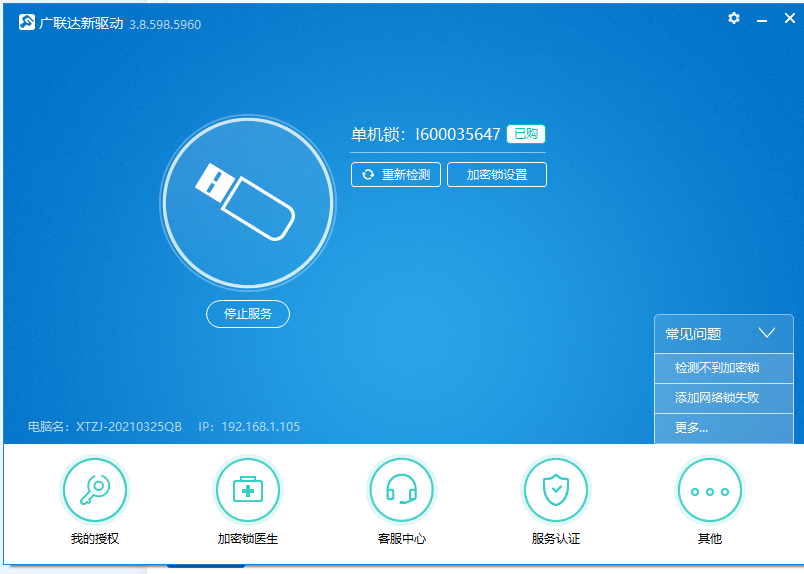Click computer name XTZJ-20210325QB

tap(129, 427)
